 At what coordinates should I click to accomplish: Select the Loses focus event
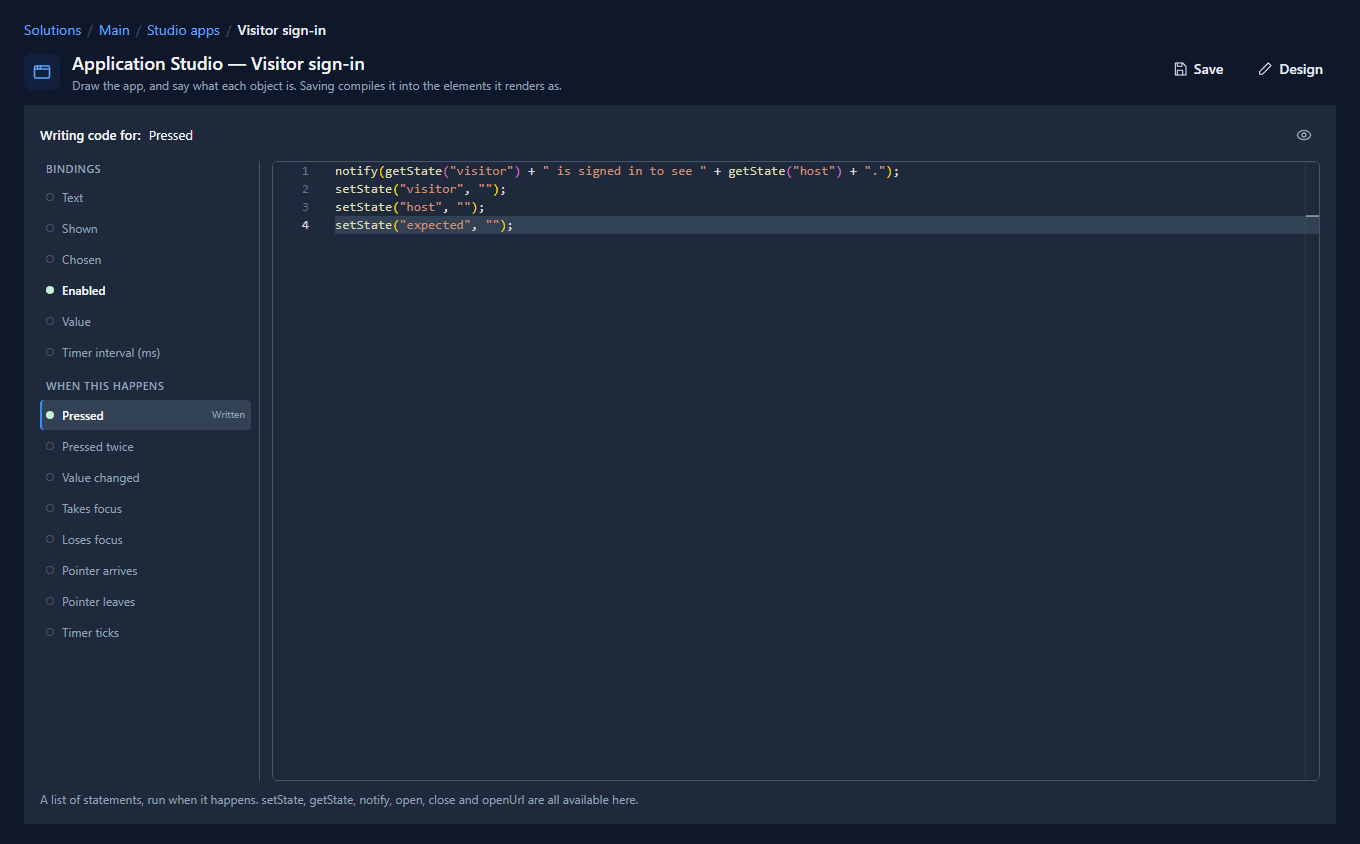click(145, 540)
